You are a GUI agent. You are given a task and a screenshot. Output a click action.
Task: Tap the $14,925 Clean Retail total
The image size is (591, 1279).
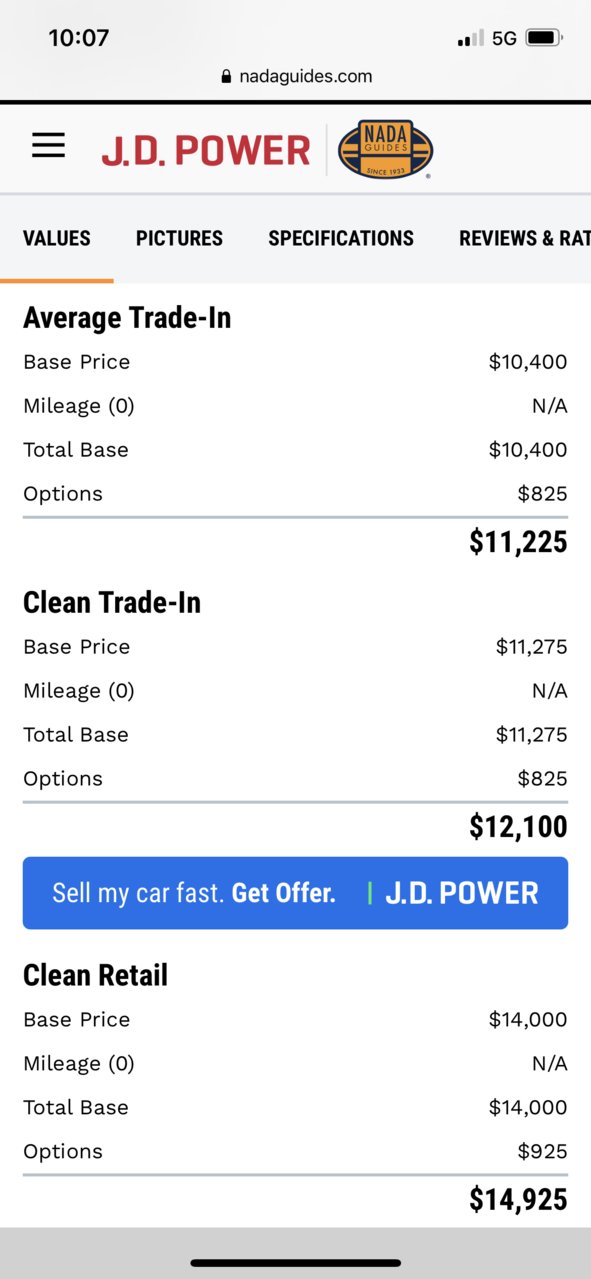tap(518, 1200)
